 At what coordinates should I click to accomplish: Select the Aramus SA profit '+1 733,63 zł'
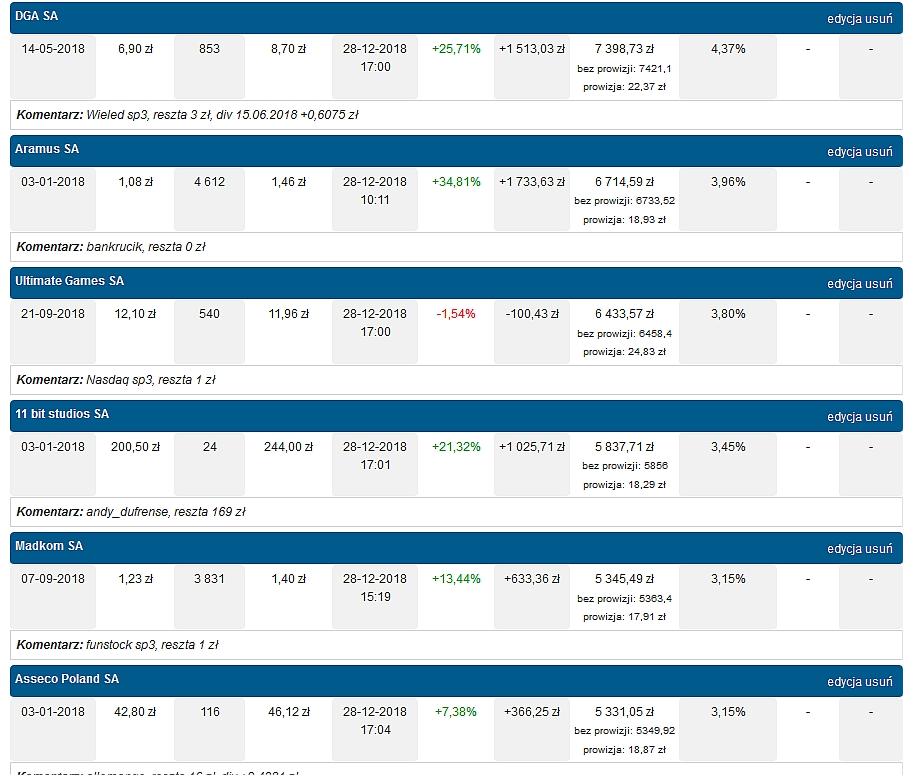[532, 182]
